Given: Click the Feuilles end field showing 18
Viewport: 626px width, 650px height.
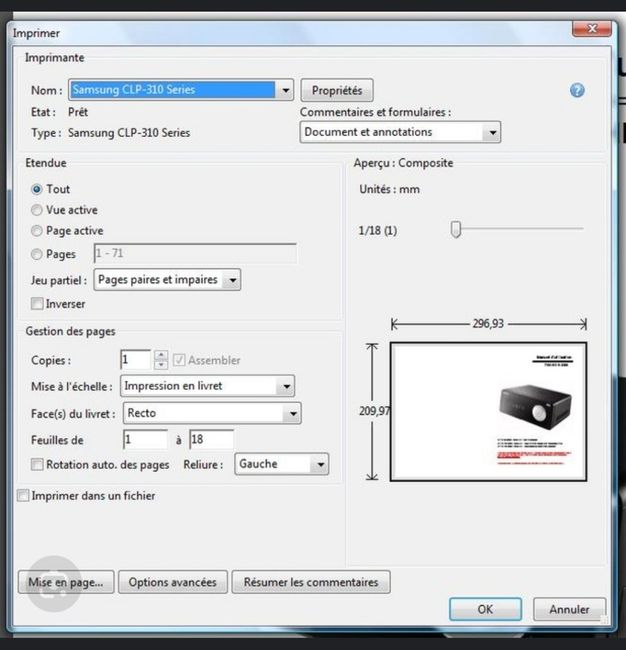Looking at the screenshot, I should point(211,439).
